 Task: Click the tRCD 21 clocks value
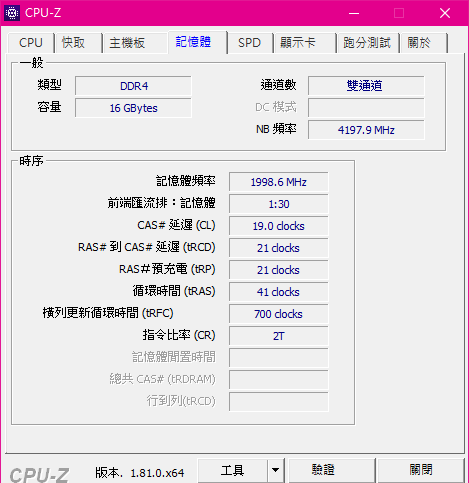pos(279,248)
